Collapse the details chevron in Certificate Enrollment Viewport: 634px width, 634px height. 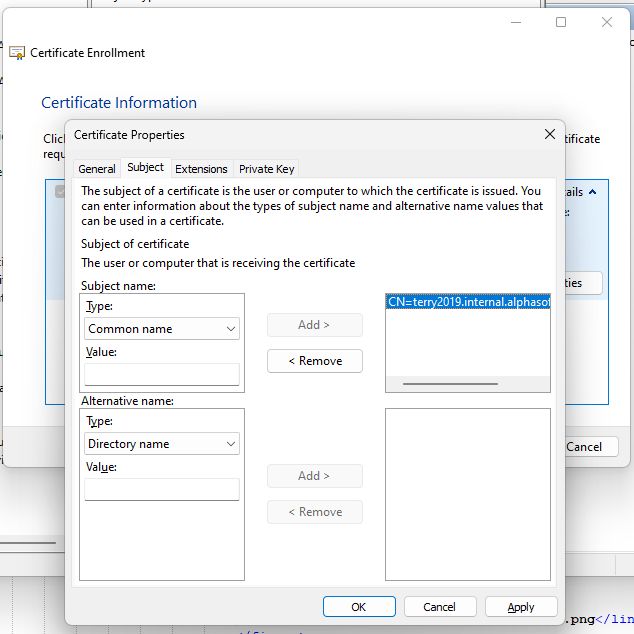[x=592, y=192]
